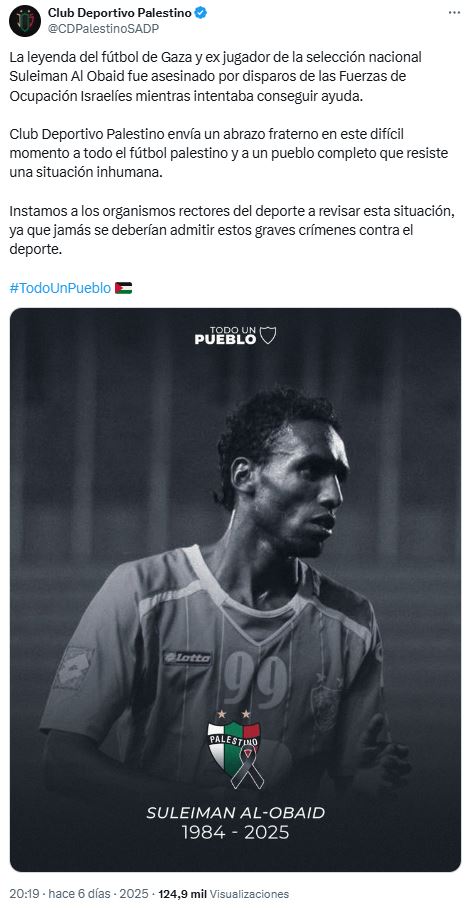Image resolution: width=471 pixels, height=908 pixels.
Task: Click the 1984 - 2025 dates text
Action: click(235, 833)
